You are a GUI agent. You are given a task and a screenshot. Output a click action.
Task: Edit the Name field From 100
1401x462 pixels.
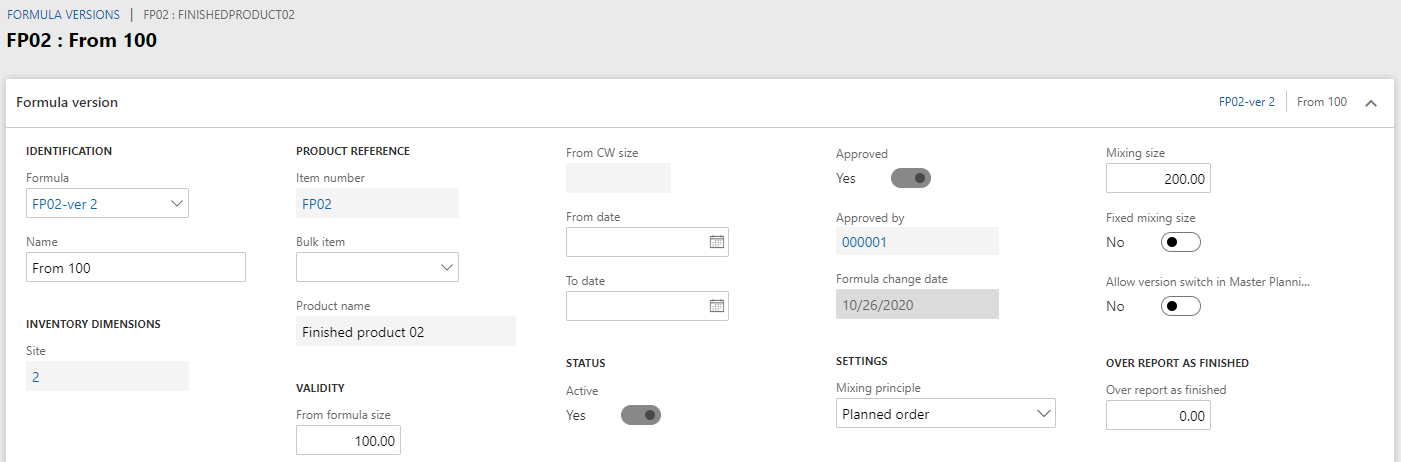point(135,267)
